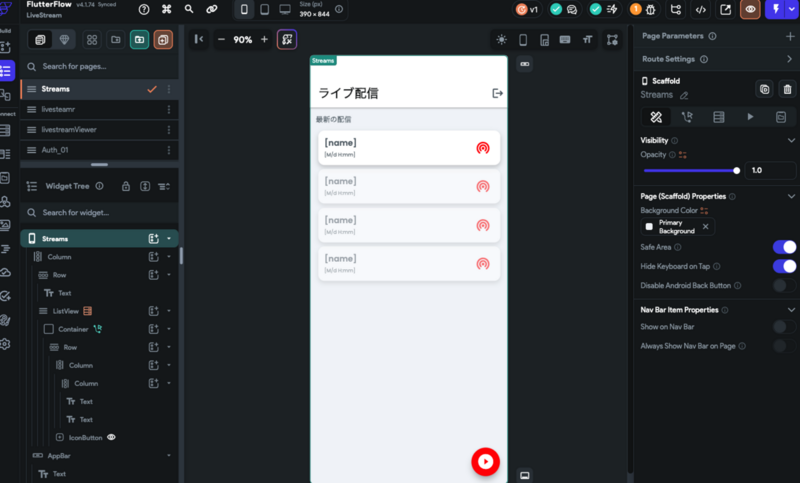Zoom in canvas with plus

(x=264, y=39)
